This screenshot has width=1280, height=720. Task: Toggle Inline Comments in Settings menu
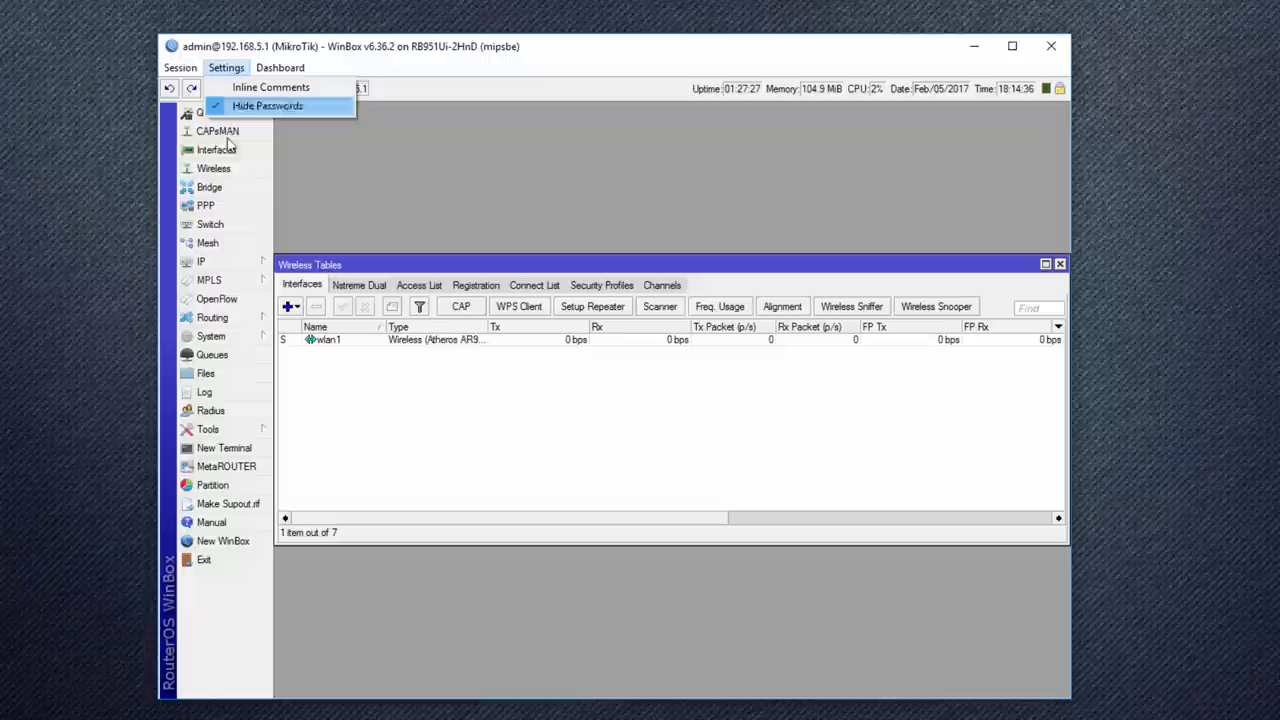(x=280, y=87)
